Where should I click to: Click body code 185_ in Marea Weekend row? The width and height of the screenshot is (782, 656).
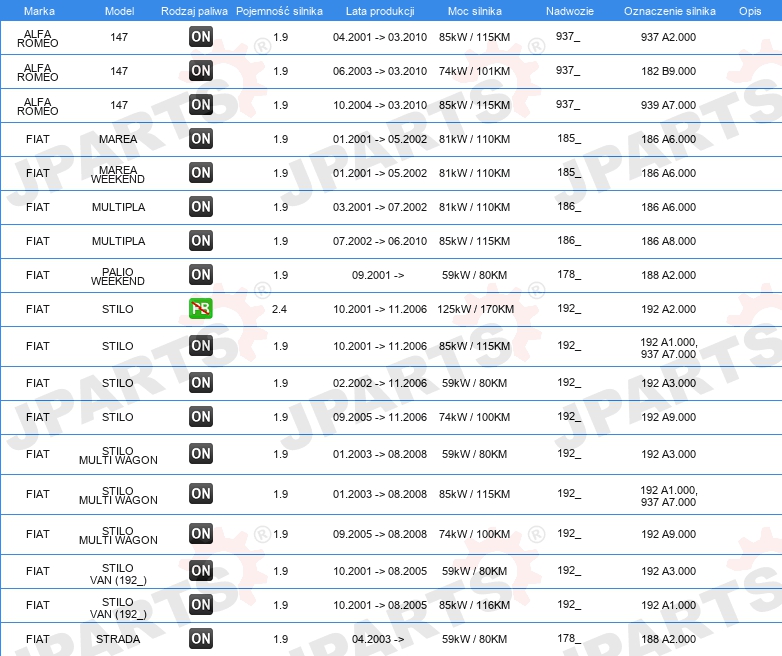(x=569, y=172)
